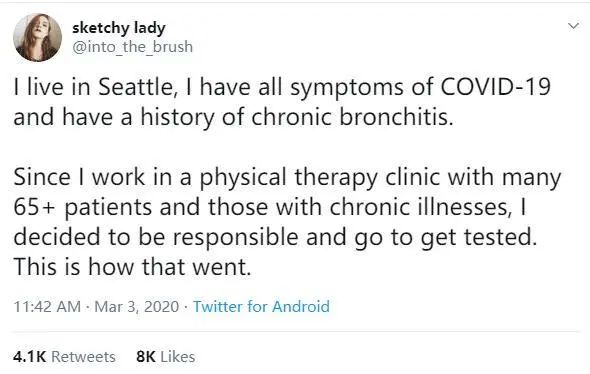
Task: Open the Twitter for Android link
Action: click(x=261, y=306)
